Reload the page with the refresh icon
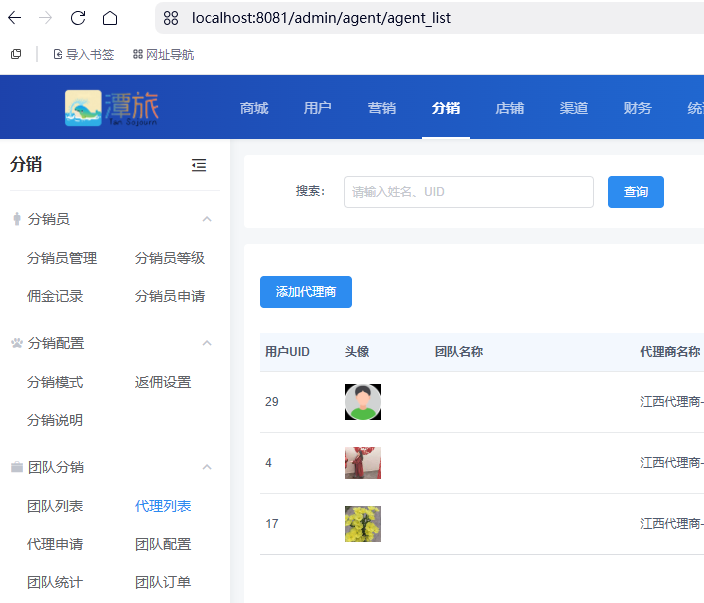704x603 pixels. (78, 18)
